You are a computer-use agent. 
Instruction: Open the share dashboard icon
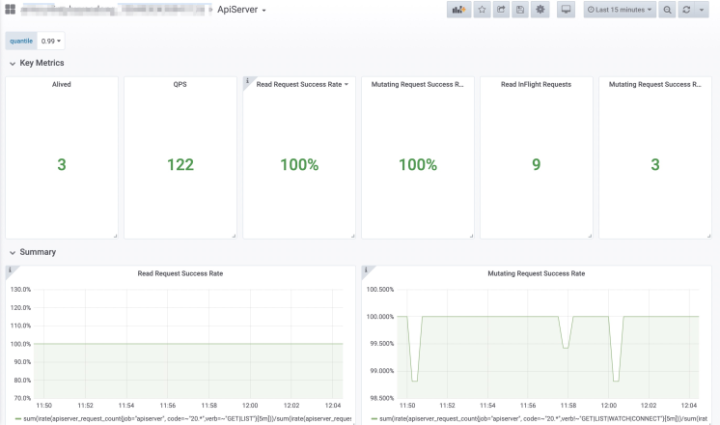point(501,10)
